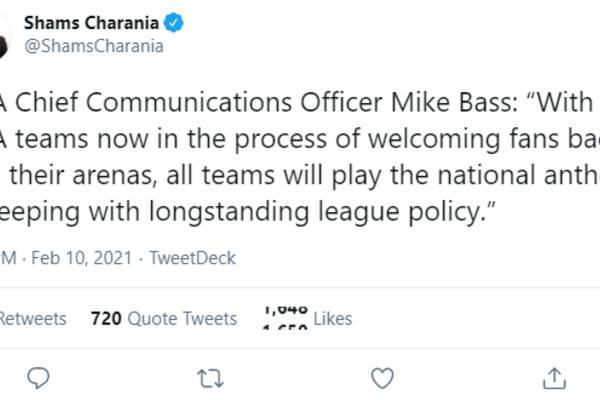The height and width of the screenshot is (400, 600).
Task: Open the TweetDeck source link
Action: click(192, 258)
